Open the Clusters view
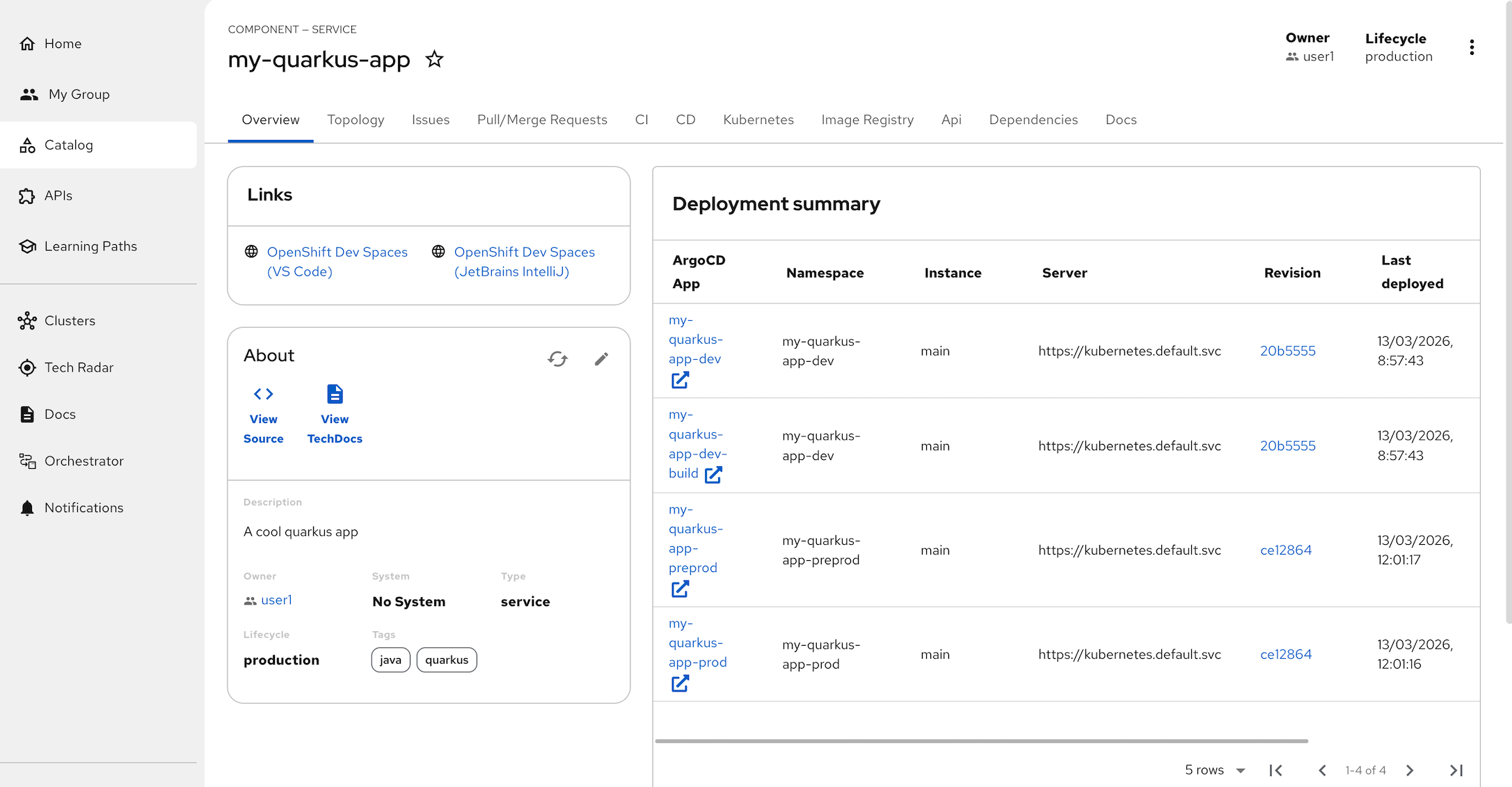The width and height of the screenshot is (1512, 787). point(70,321)
